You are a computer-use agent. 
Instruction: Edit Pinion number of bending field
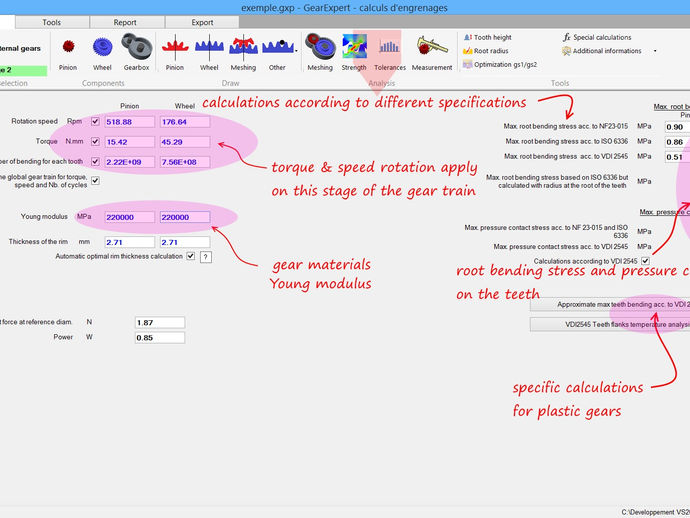coord(129,162)
